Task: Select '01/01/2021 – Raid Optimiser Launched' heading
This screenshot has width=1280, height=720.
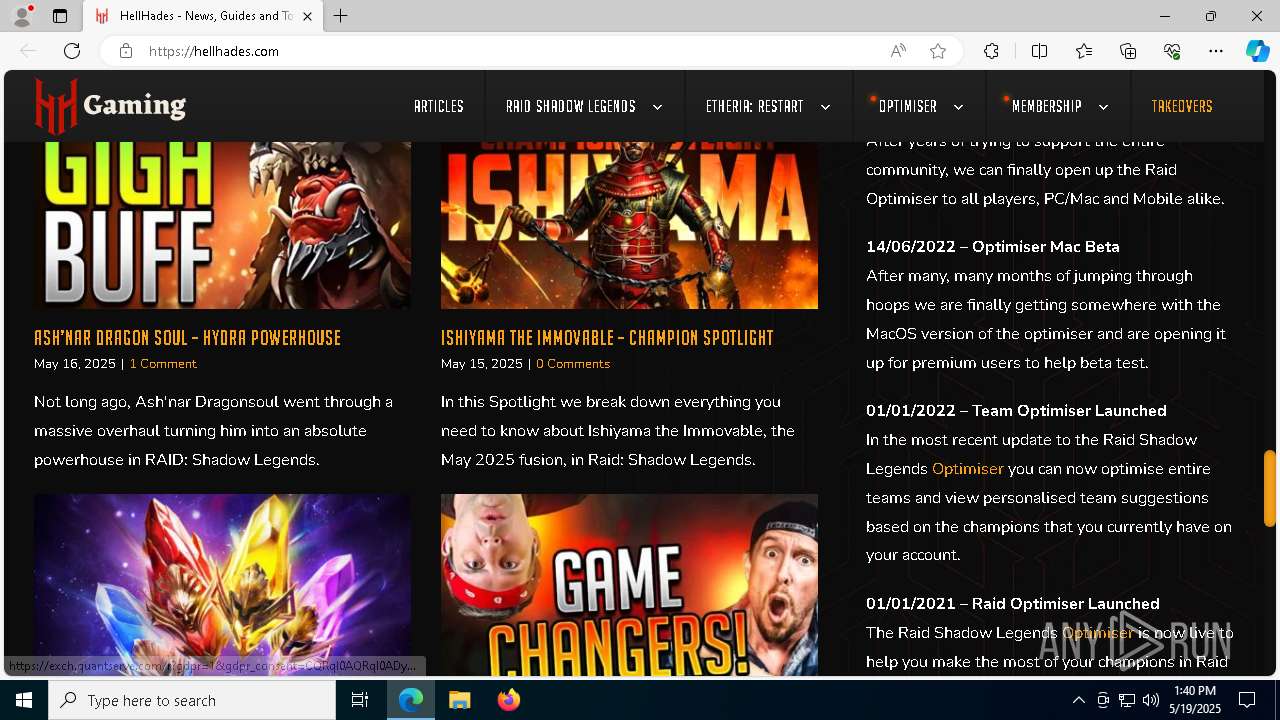Action: (1013, 604)
